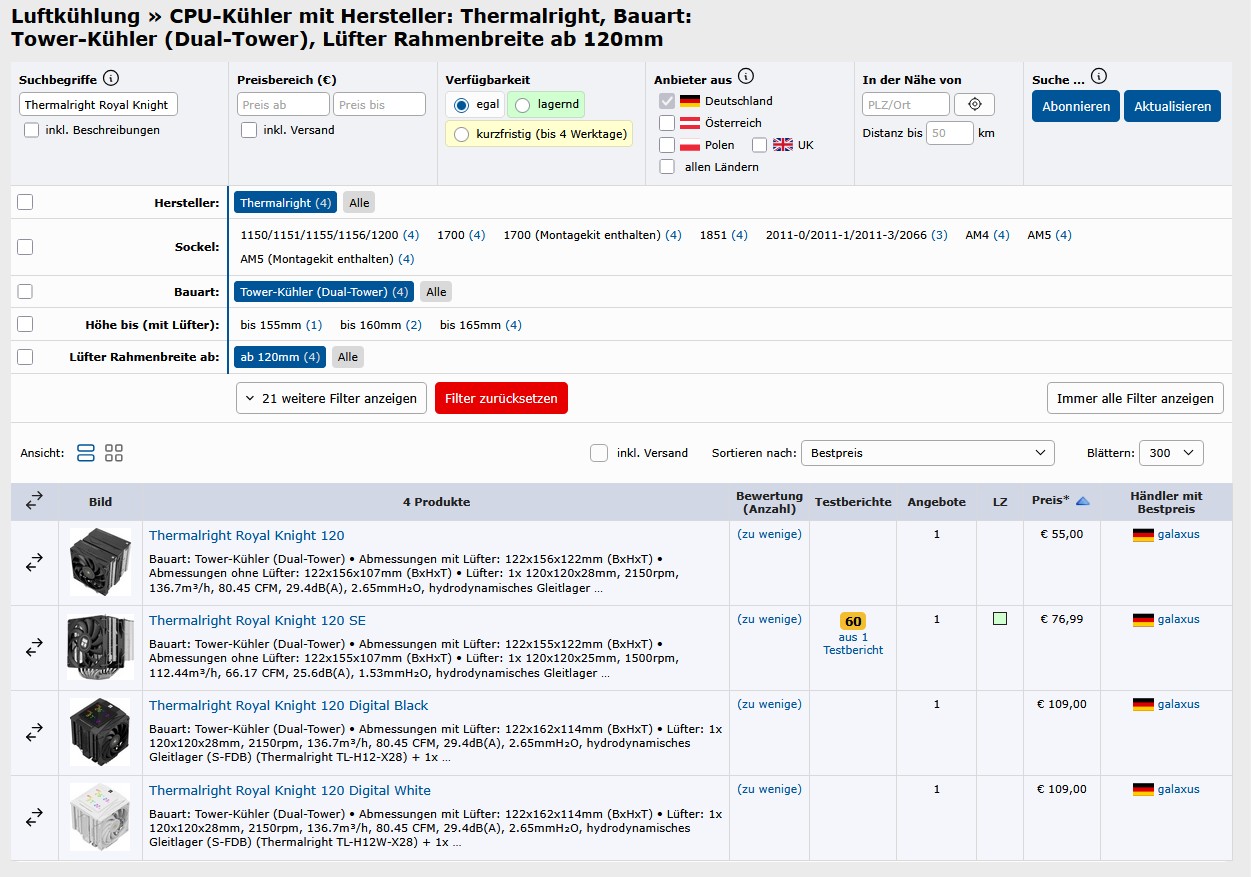1251x877 pixels.
Task: Click the Filter zurücksetzen button
Action: (x=501, y=398)
